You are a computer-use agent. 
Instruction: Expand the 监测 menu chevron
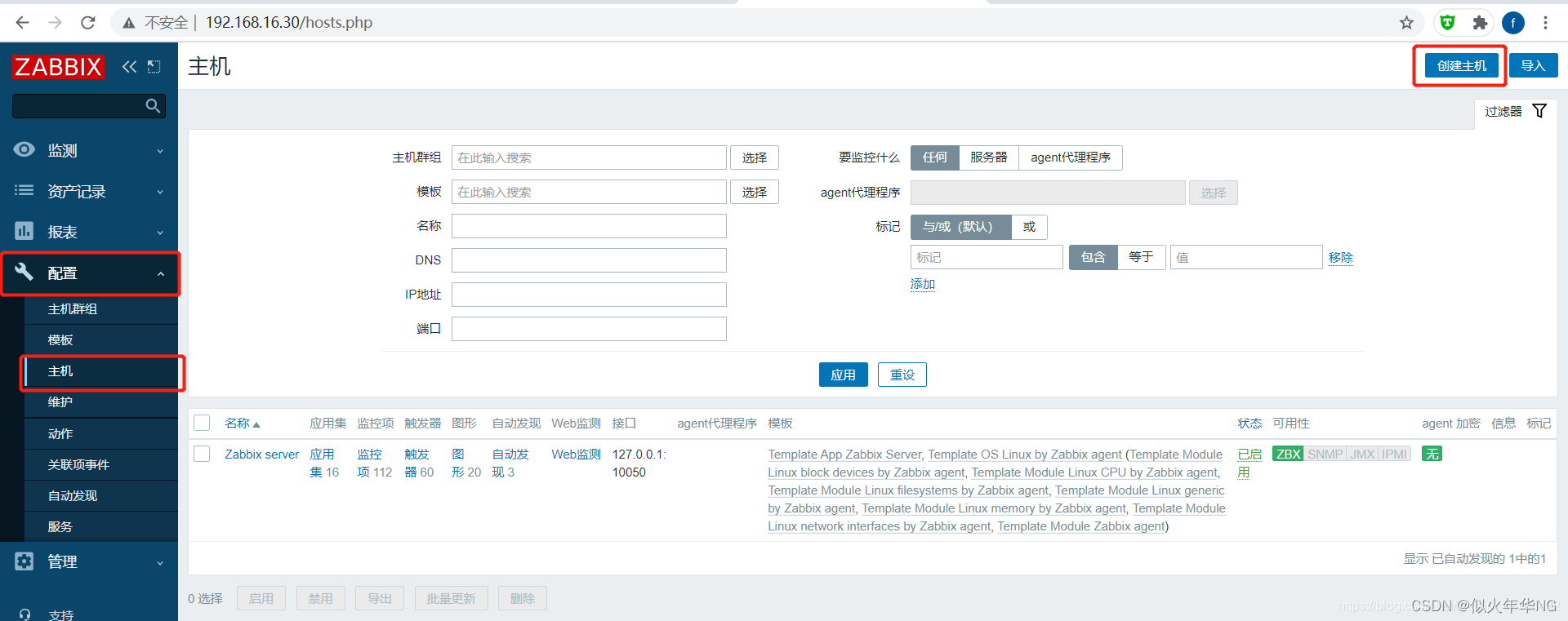coord(160,151)
